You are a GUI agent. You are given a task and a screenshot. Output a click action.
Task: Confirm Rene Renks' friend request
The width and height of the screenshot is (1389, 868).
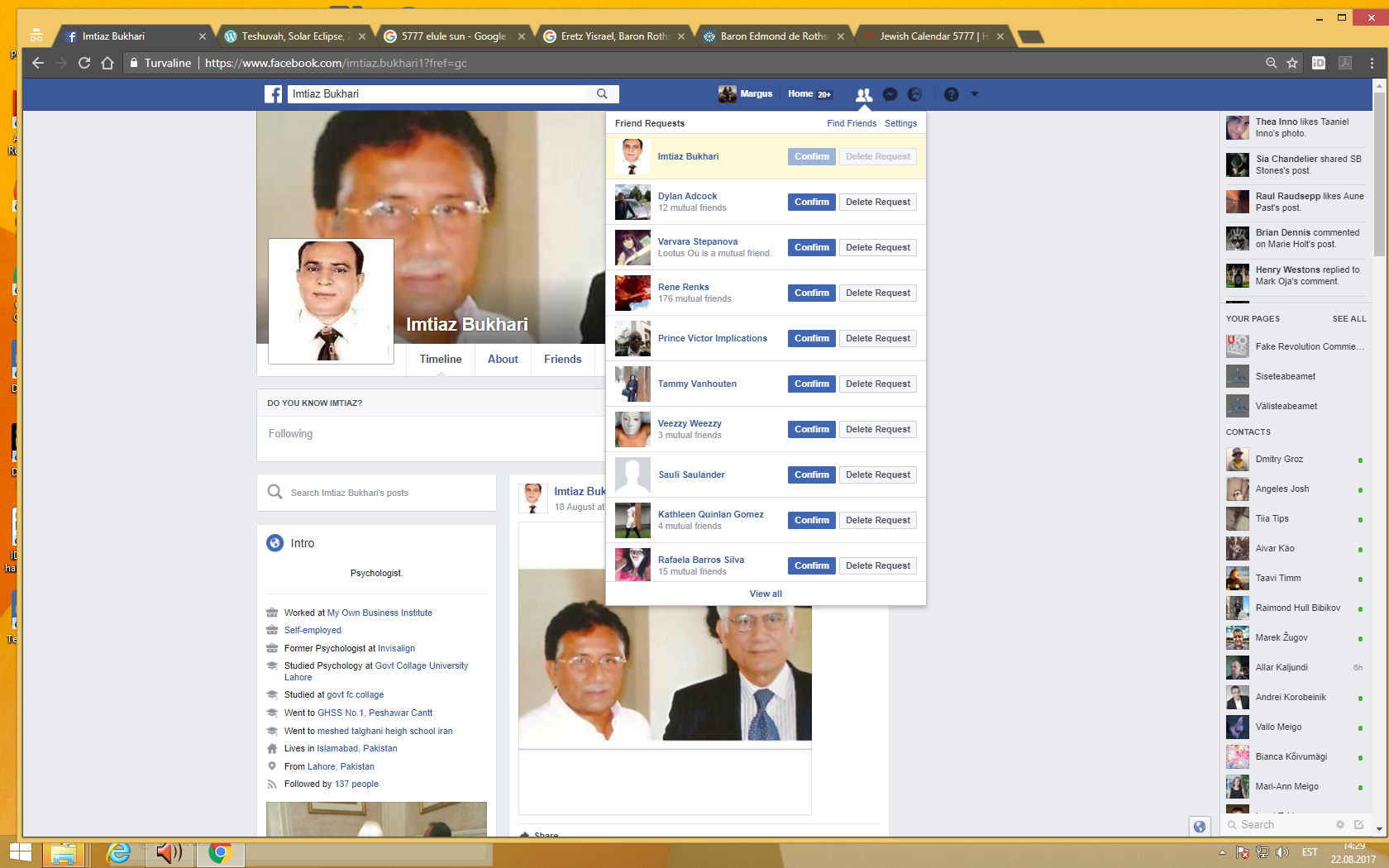pyautogui.click(x=812, y=293)
